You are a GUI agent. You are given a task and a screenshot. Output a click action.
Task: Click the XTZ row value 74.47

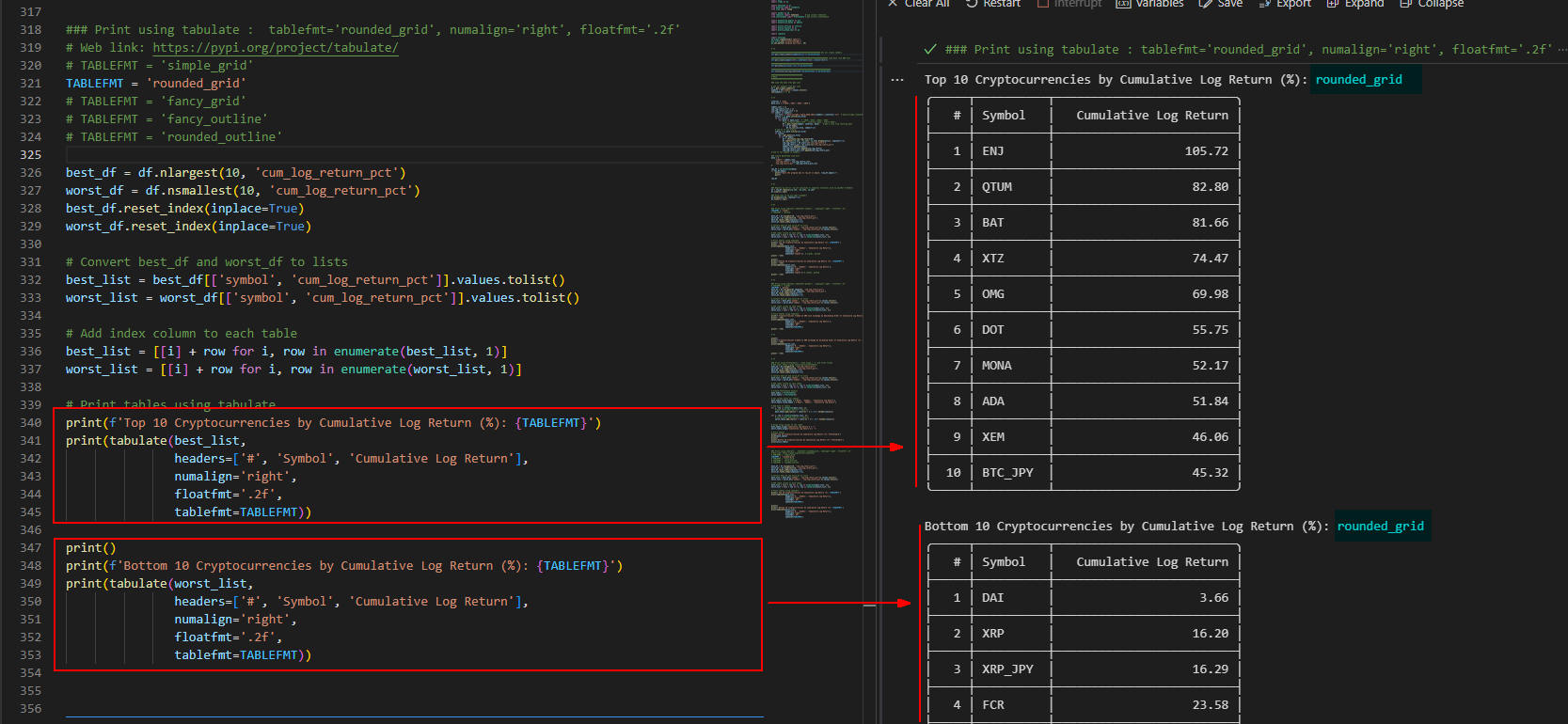(x=1210, y=259)
